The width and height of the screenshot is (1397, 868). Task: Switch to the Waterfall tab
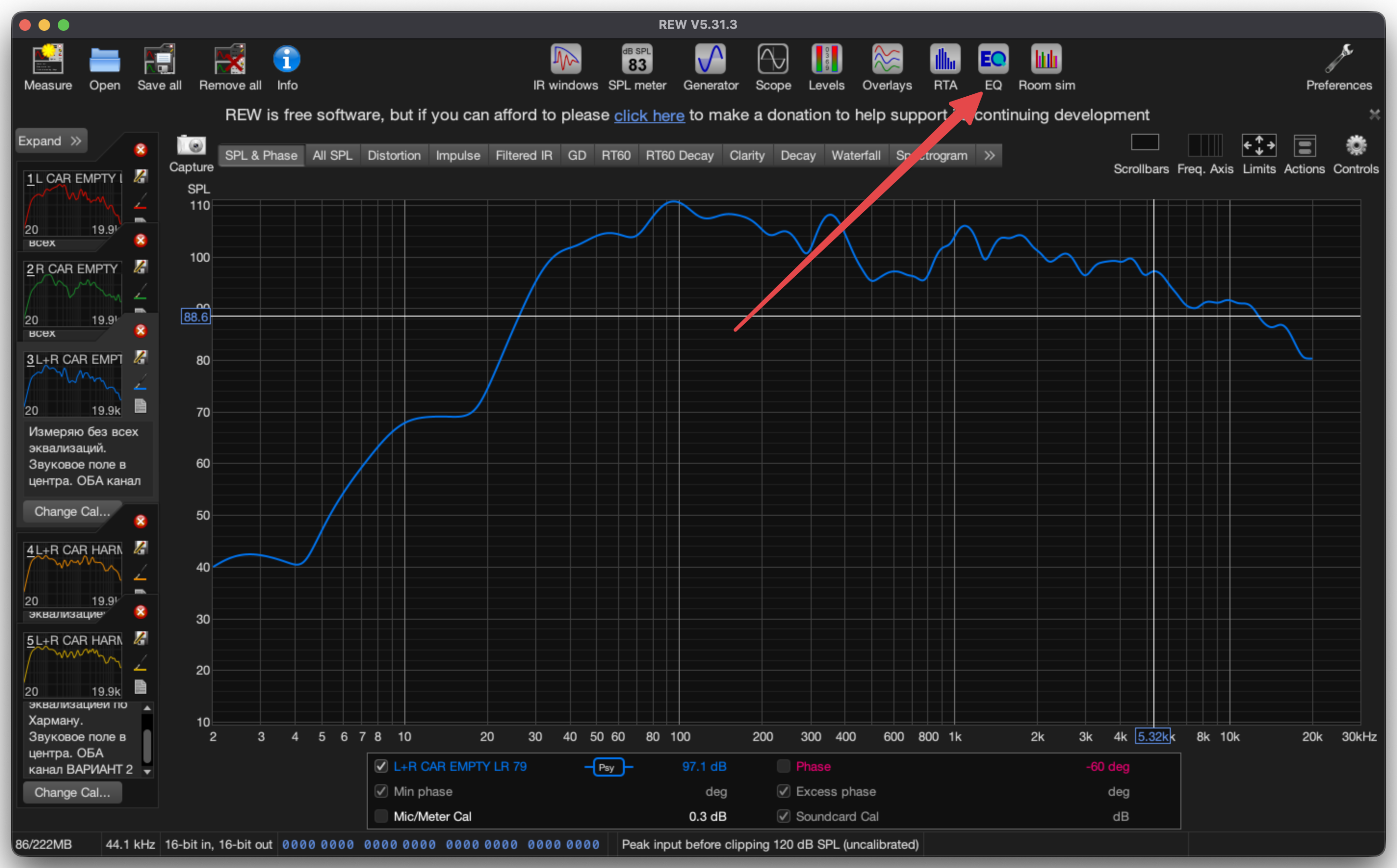coord(855,155)
